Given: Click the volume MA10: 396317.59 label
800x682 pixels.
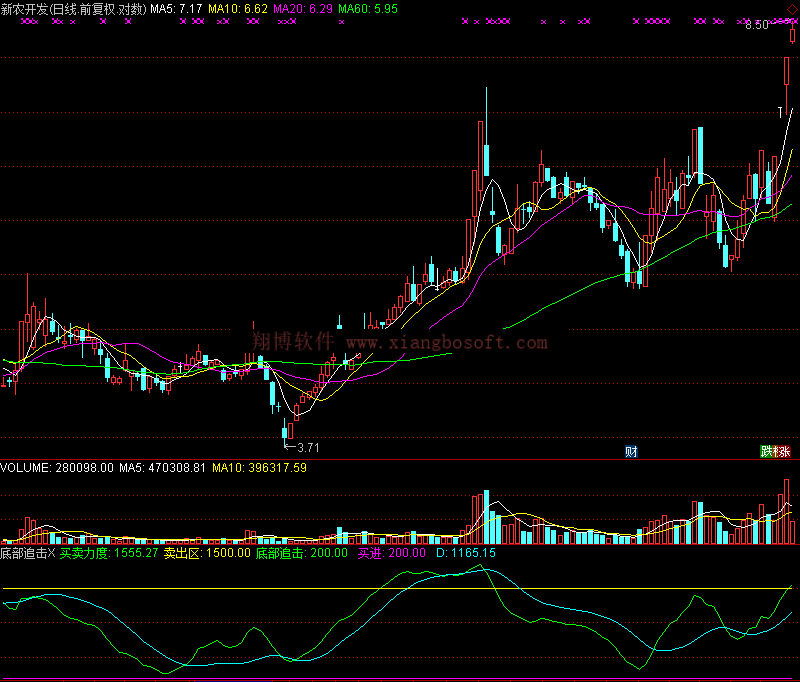Looking at the screenshot, I should 259,468.
